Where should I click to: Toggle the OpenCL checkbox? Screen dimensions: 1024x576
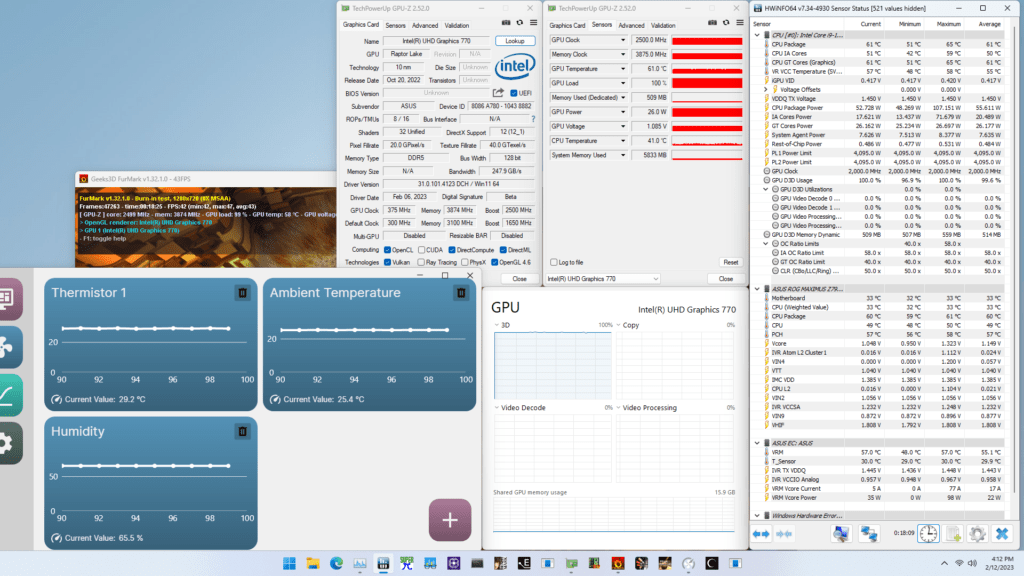pos(388,249)
